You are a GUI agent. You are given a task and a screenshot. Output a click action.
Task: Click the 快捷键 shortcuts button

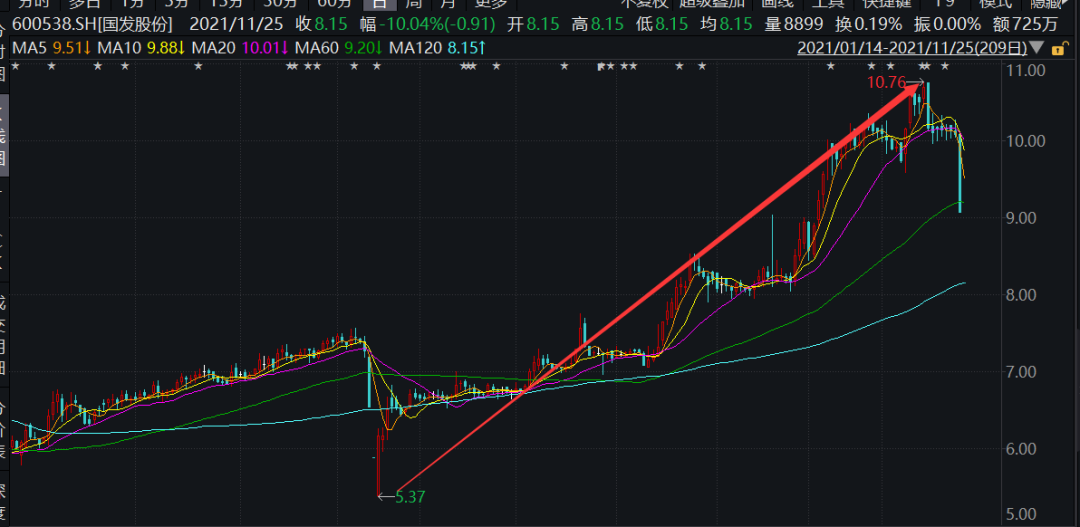(x=886, y=3)
